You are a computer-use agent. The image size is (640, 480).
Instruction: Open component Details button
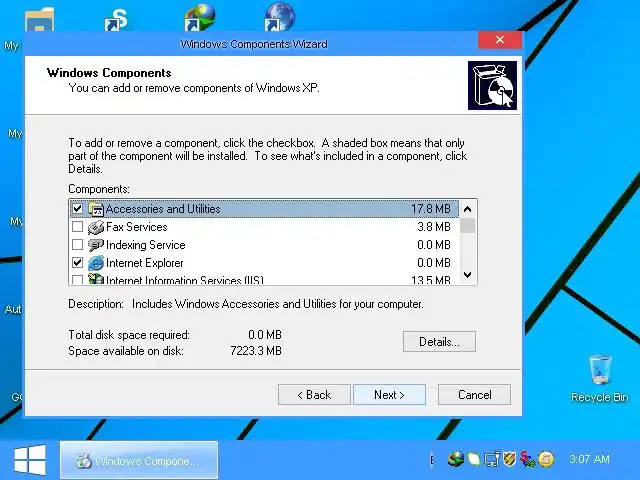pyautogui.click(x=439, y=342)
